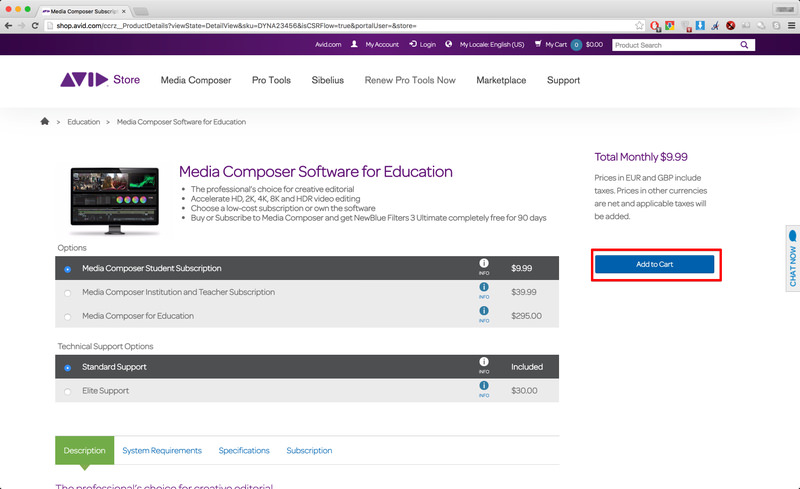Click the My Account person icon

pyautogui.click(x=354, y=44)
